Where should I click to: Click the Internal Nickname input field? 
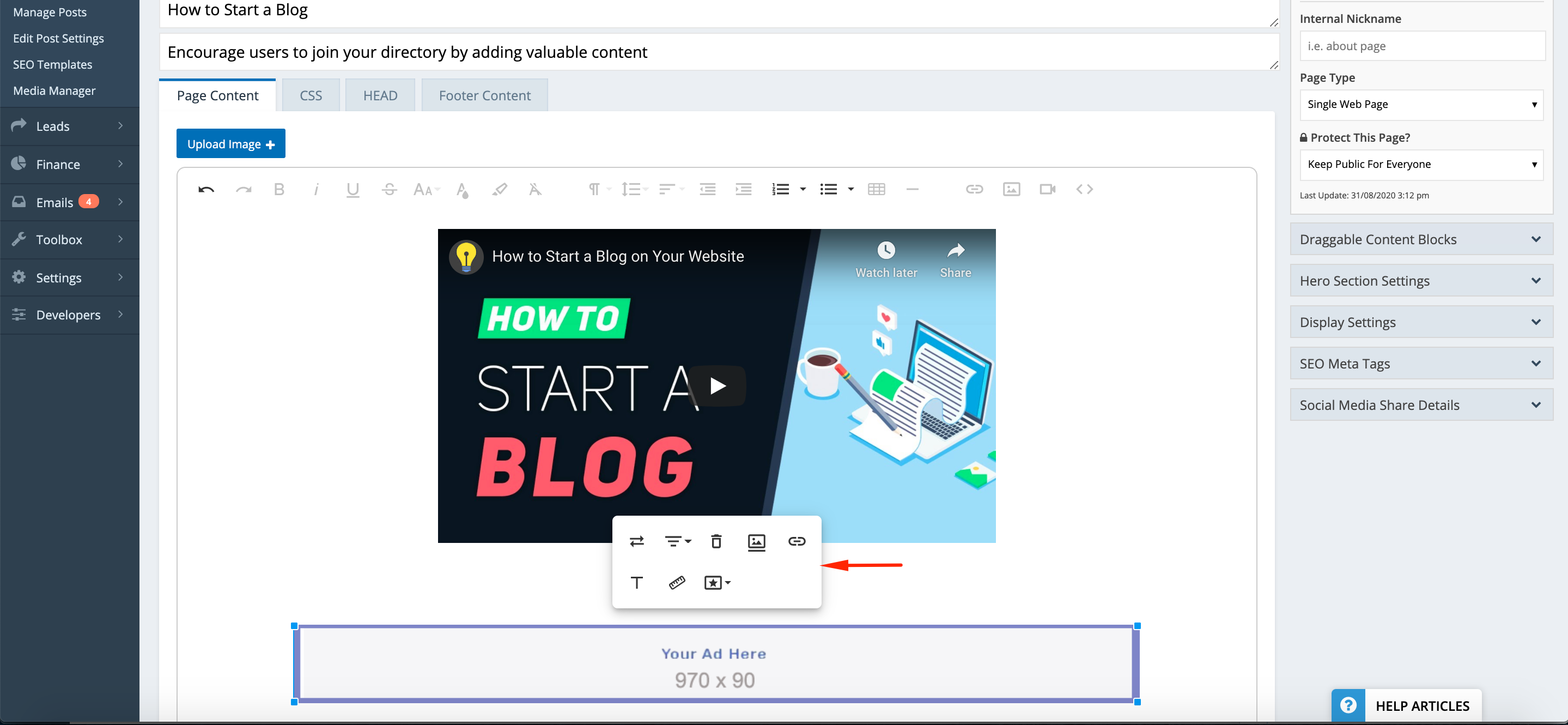1422,46
